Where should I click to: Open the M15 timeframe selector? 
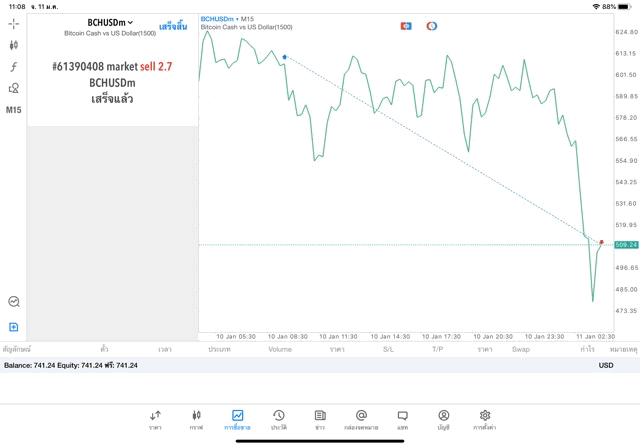pos(14,110)
